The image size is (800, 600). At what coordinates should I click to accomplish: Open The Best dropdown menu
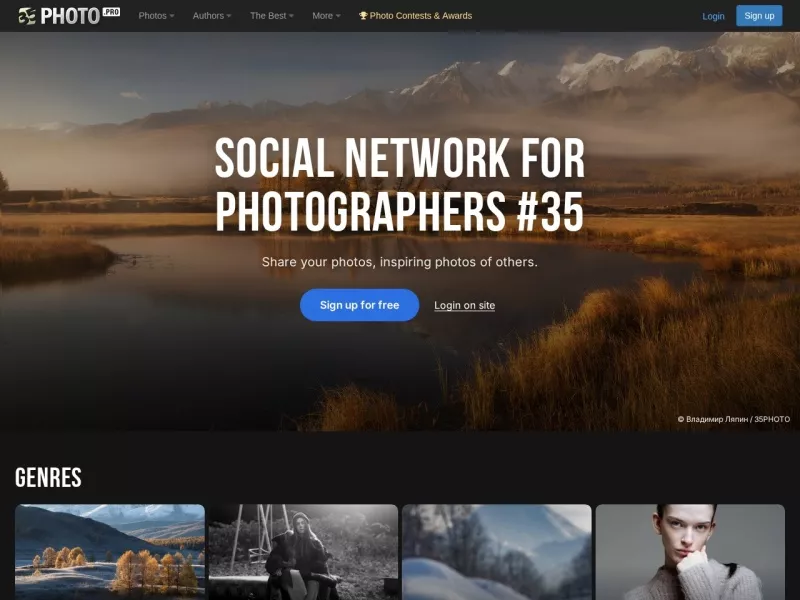[x=271, y=16]
